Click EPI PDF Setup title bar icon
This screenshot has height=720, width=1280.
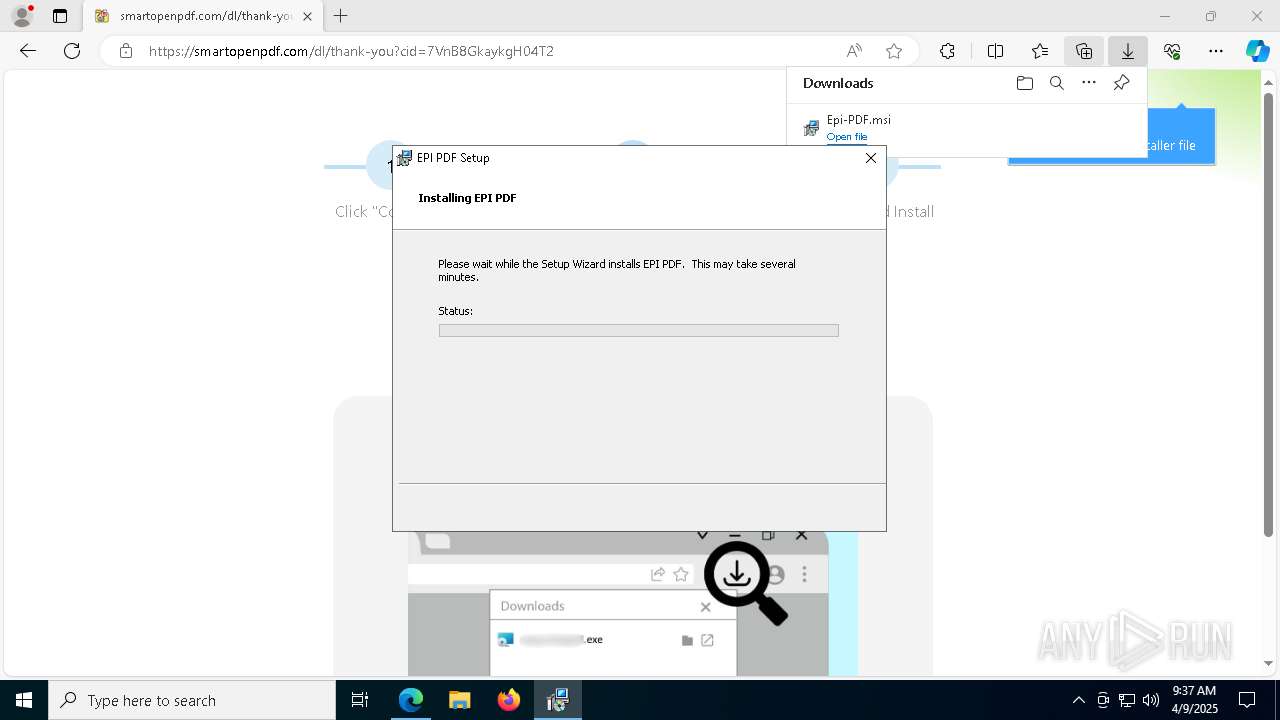click(x=404, y=158)
